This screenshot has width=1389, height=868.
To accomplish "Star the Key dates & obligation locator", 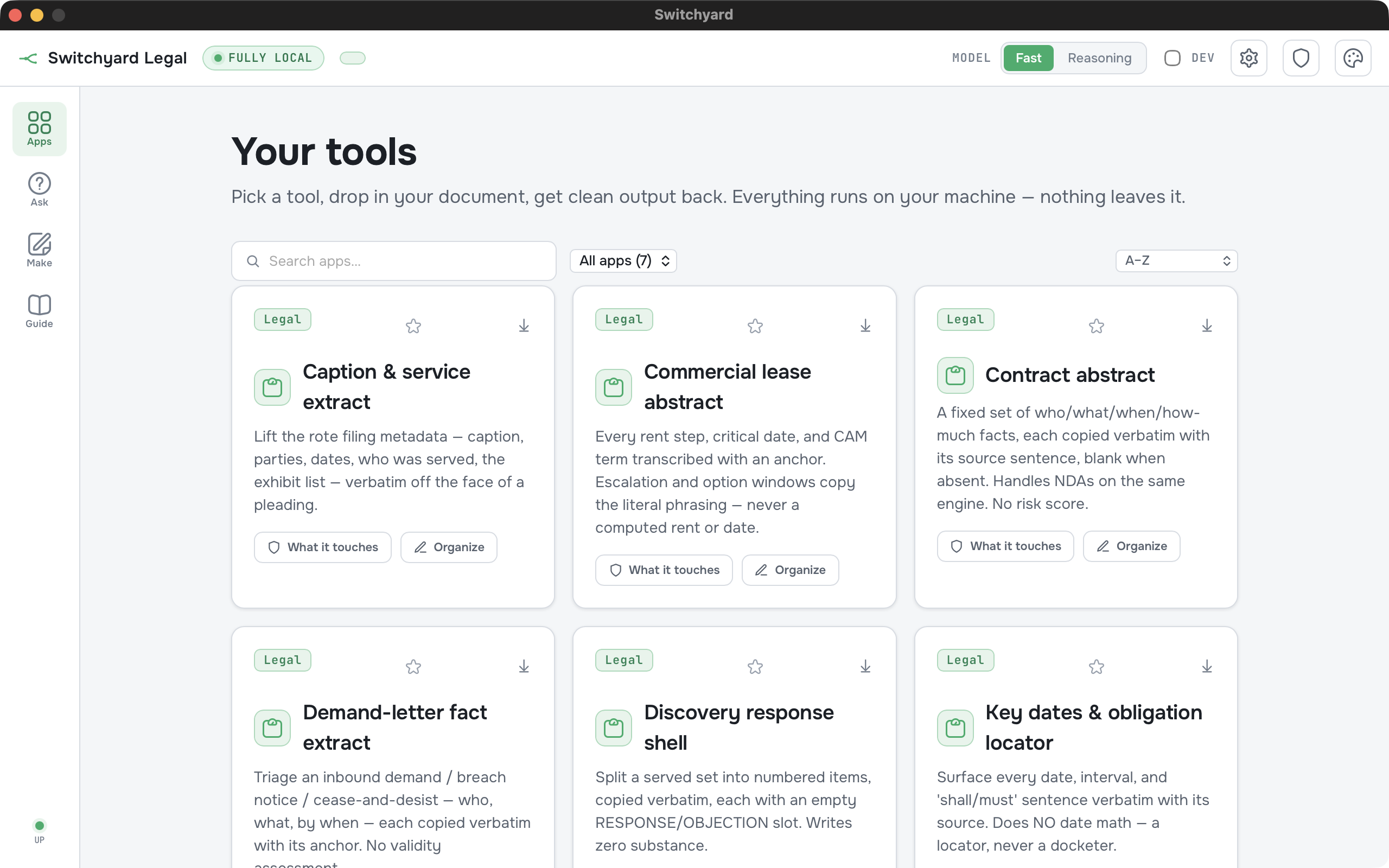I will (1096, 667).
